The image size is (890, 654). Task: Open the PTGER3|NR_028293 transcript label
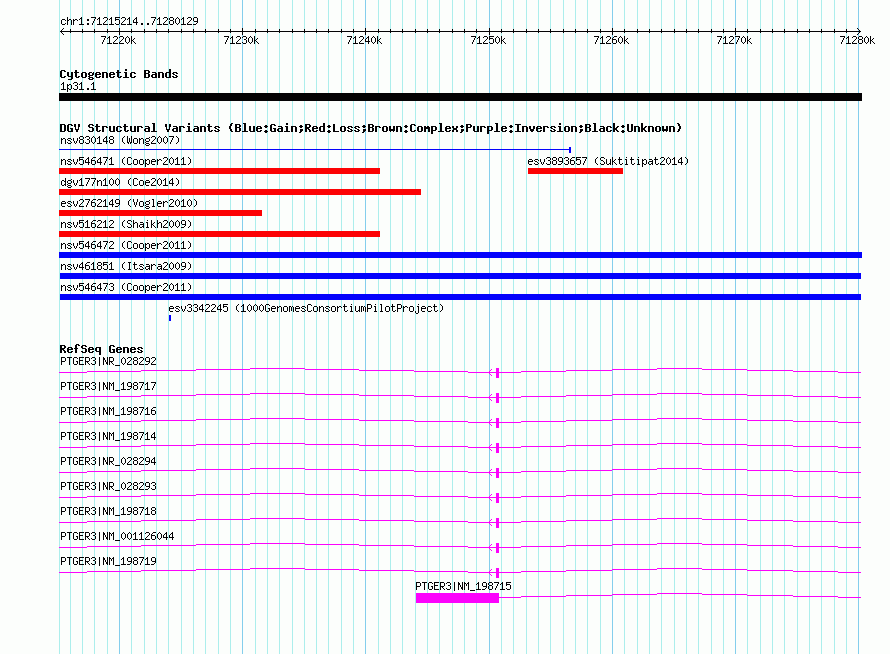(x=108, y=486)
